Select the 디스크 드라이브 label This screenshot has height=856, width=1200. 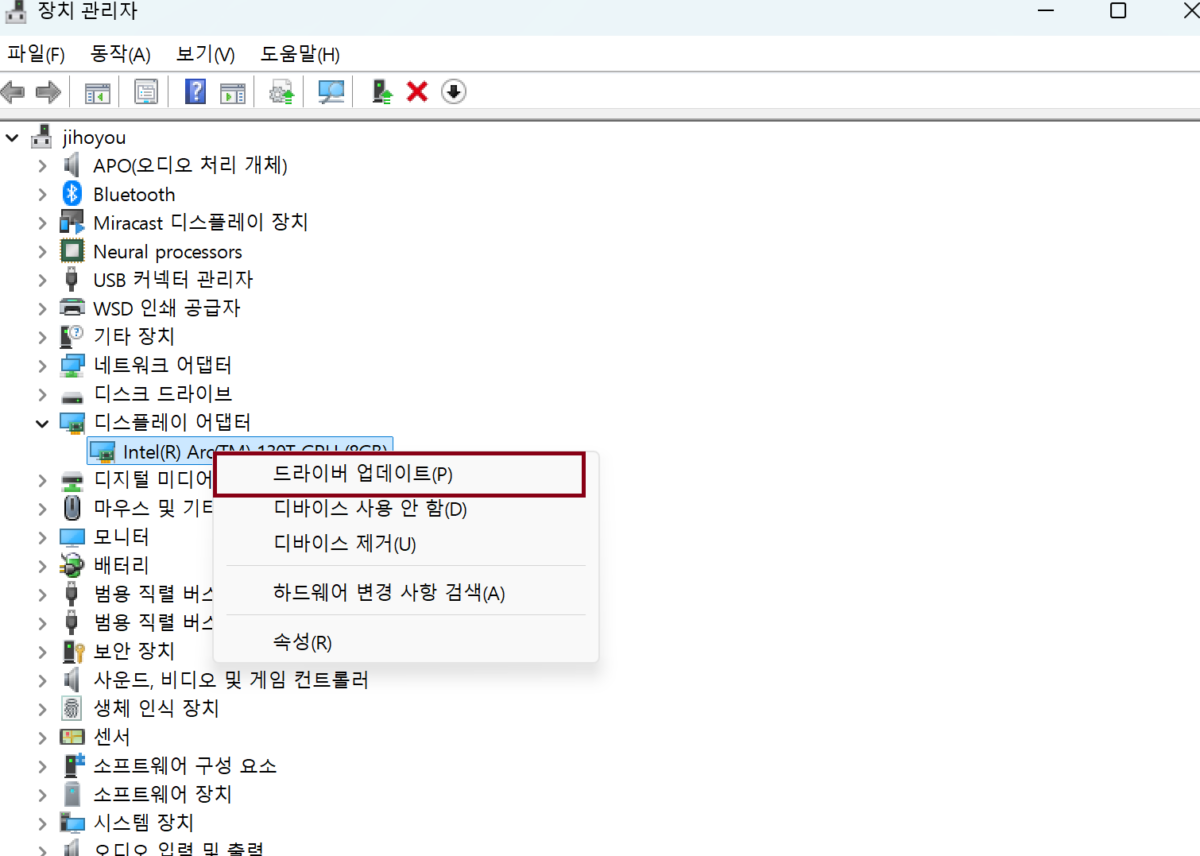(x=162, y=394)
